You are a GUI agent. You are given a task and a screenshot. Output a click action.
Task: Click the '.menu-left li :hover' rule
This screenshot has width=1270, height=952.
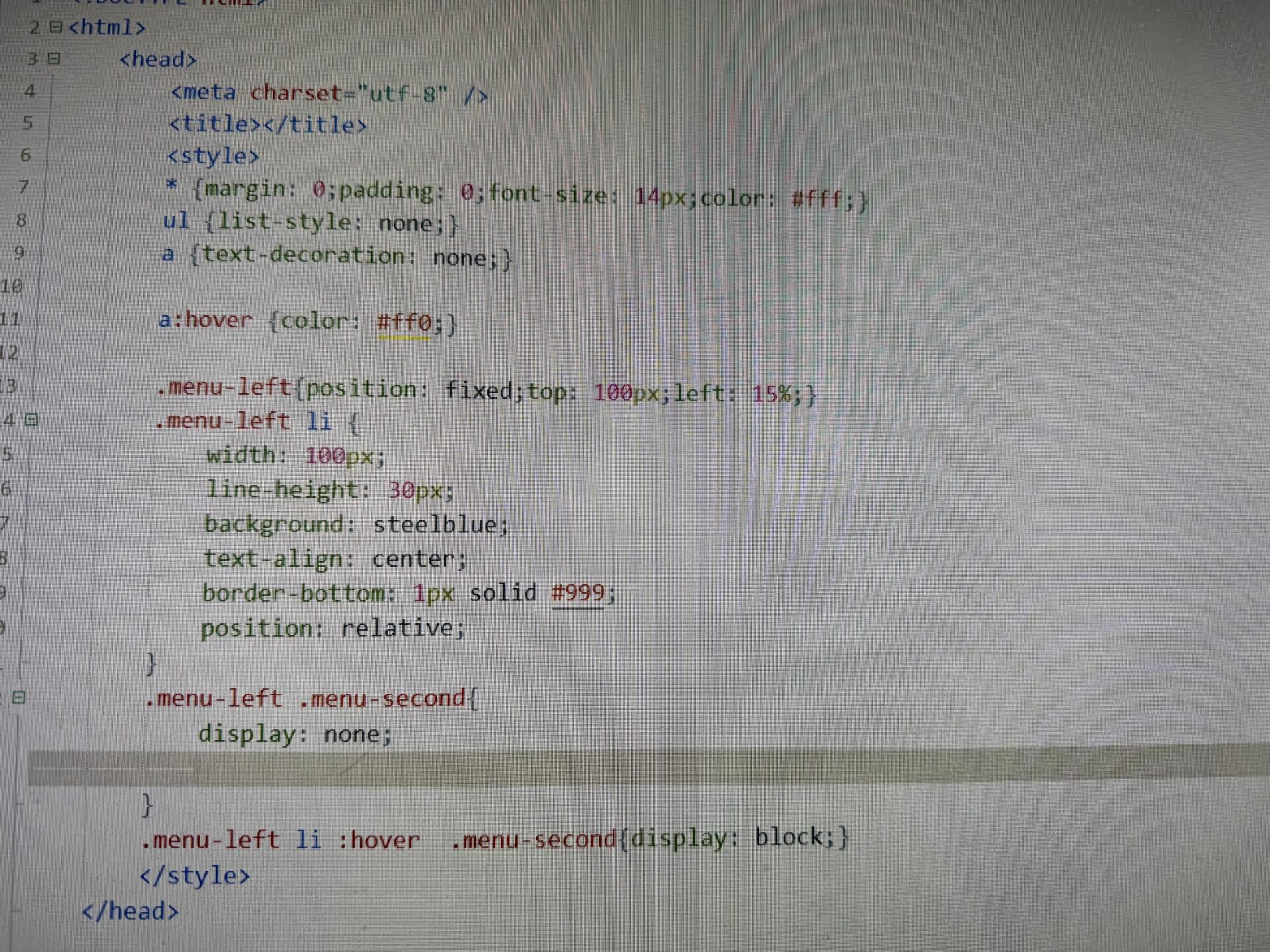(x=495, y=838)
